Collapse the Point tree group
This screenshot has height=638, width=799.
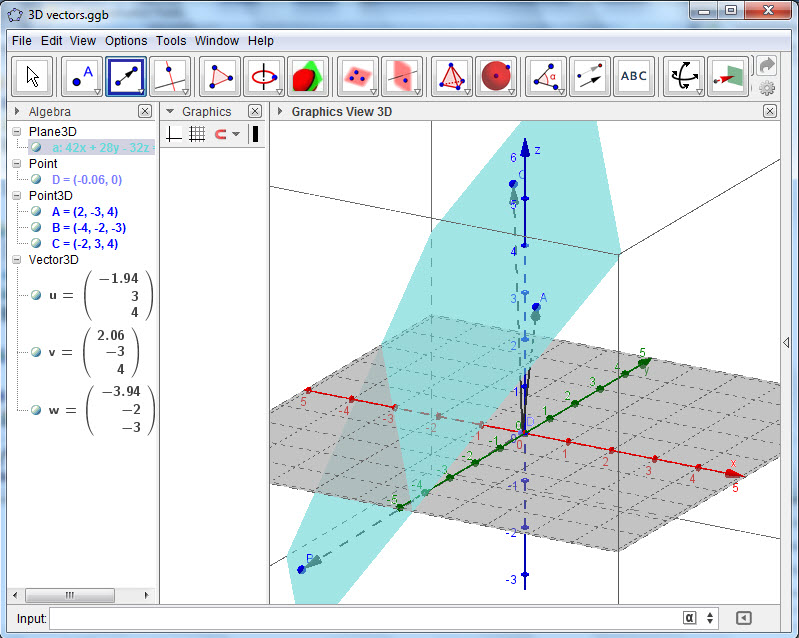coord(17,164)
